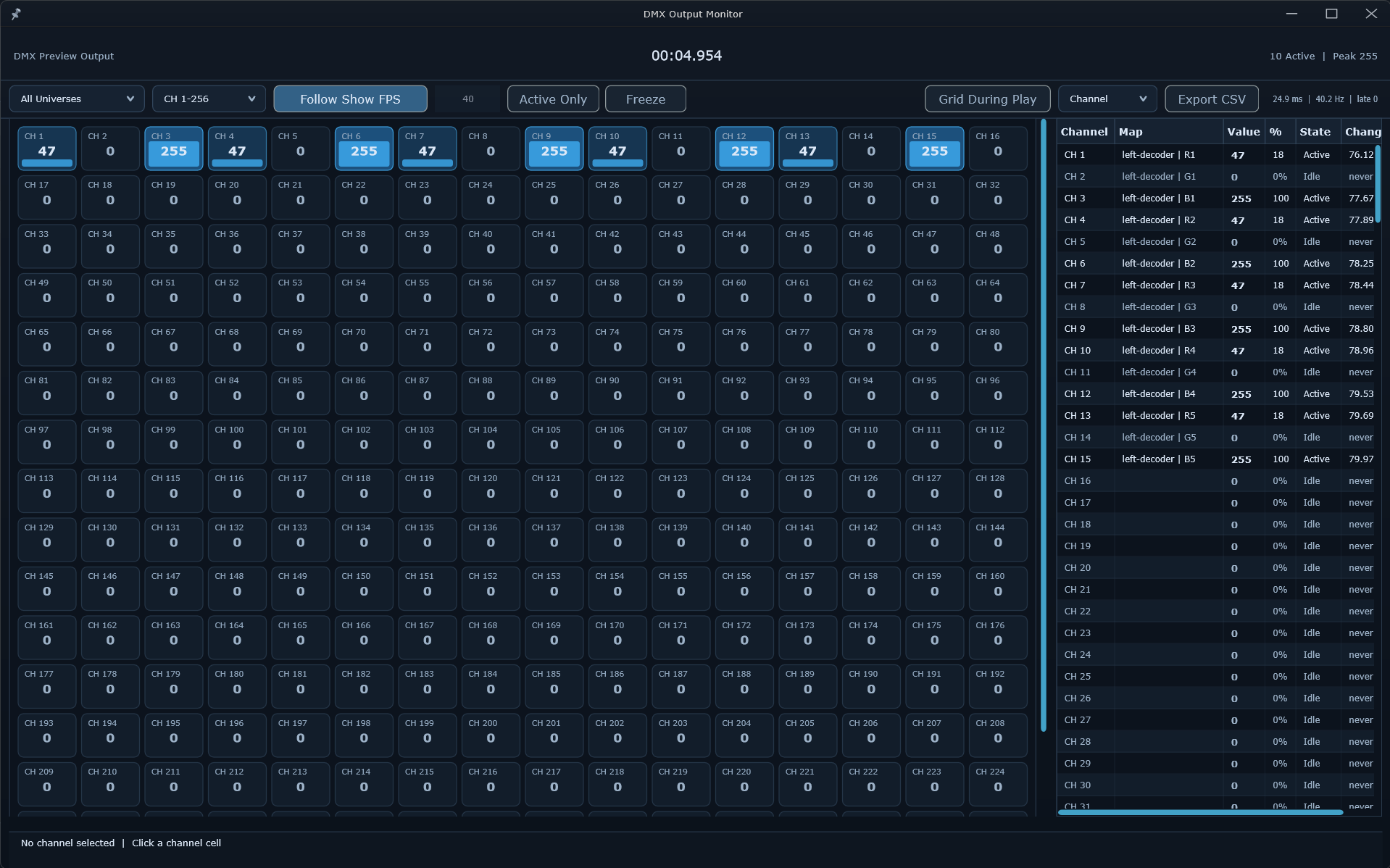Viewport: 1390px width, 868px height.
Task: Select table row CH 9 left-decoder | B3
Action: 1216,329
